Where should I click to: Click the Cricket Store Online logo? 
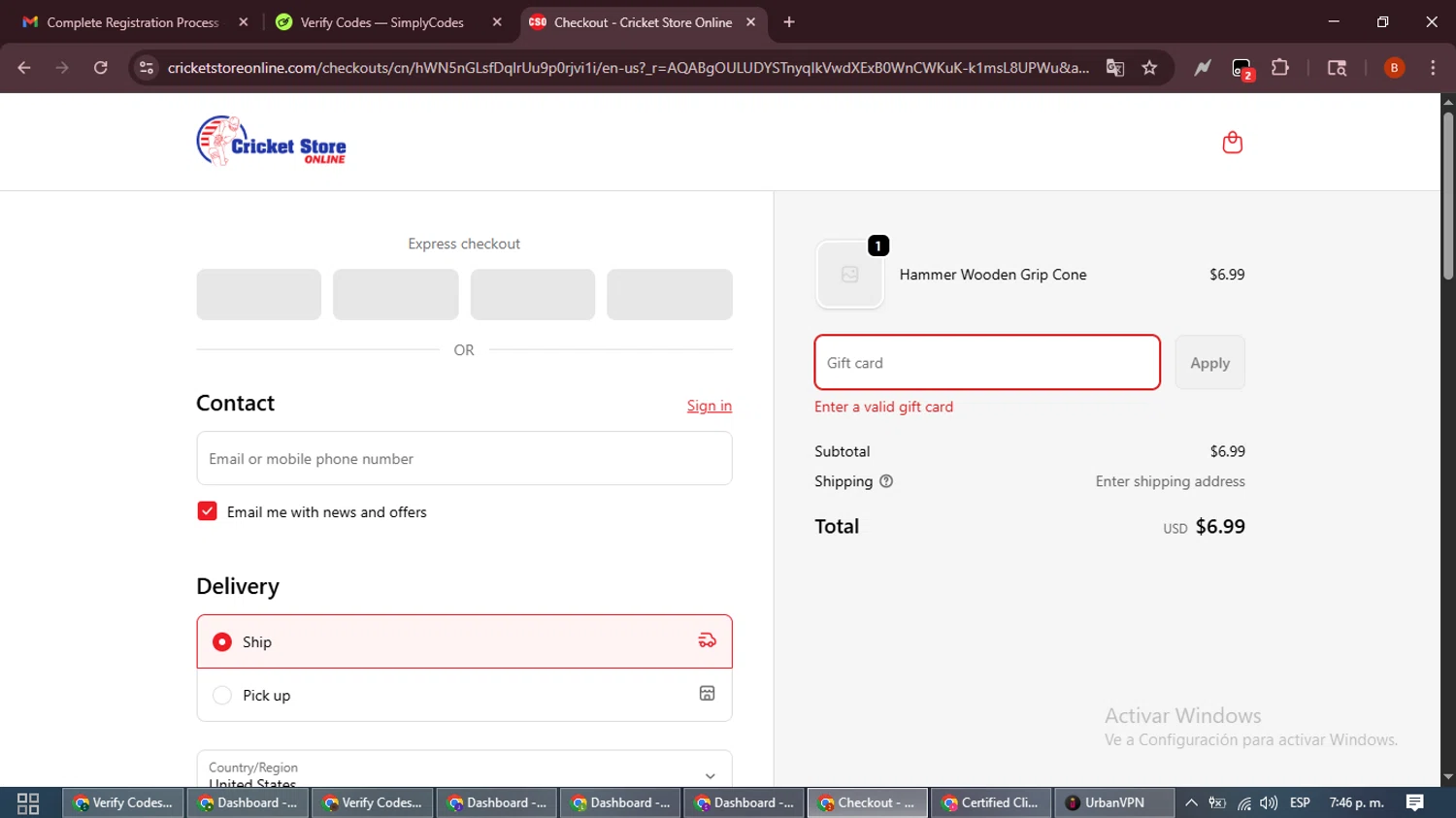click(271, 142)
